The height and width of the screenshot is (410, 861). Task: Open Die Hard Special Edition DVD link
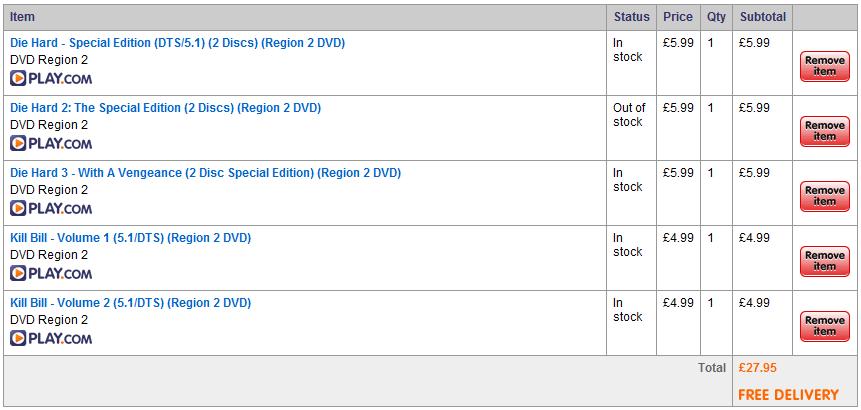177,43
